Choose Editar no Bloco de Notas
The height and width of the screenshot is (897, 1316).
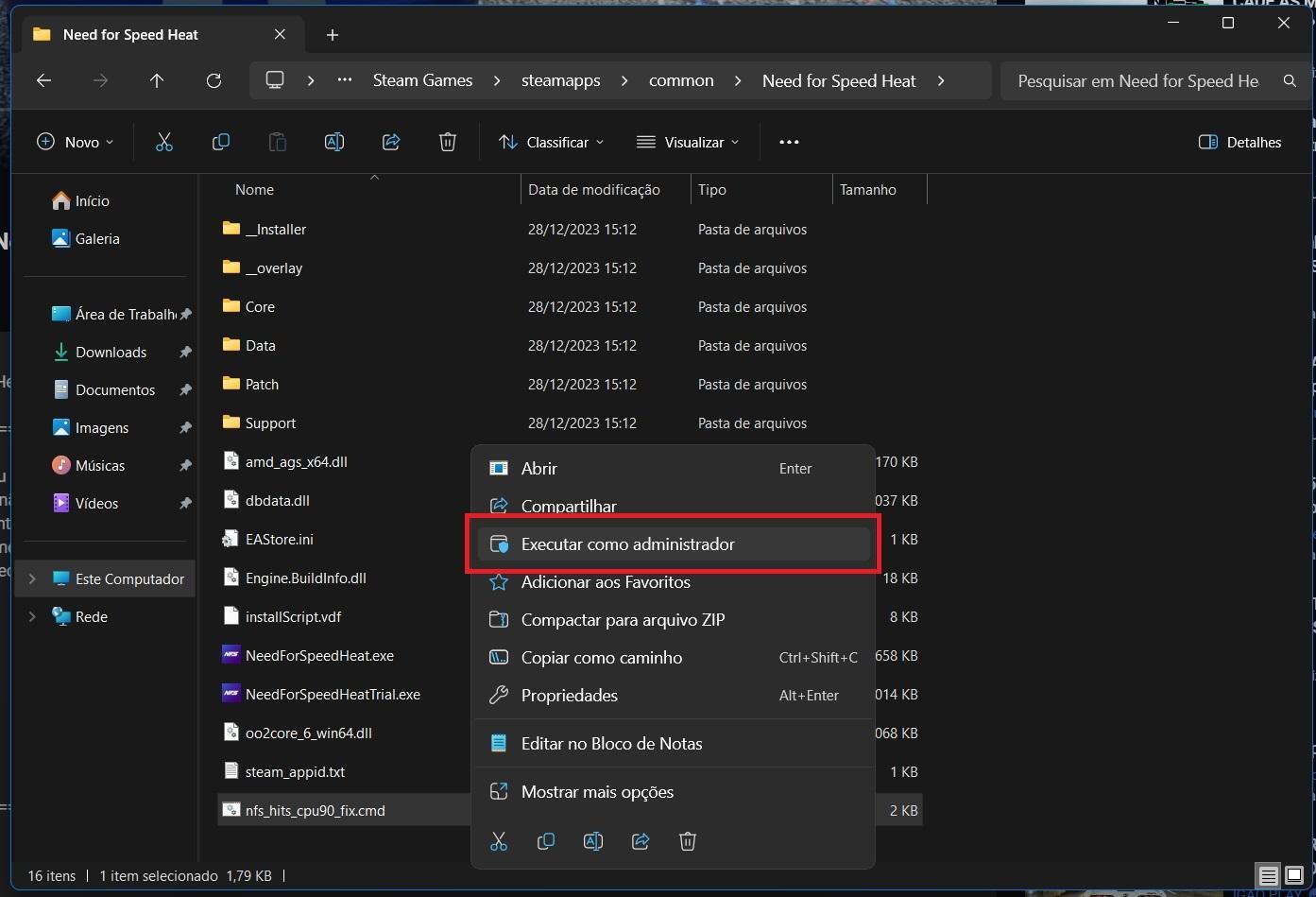tap(674, 743)
